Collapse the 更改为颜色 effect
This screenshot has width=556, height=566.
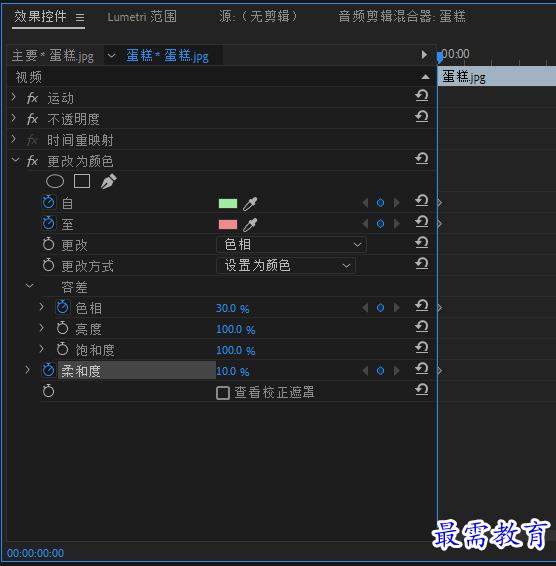tap(15, 160)
